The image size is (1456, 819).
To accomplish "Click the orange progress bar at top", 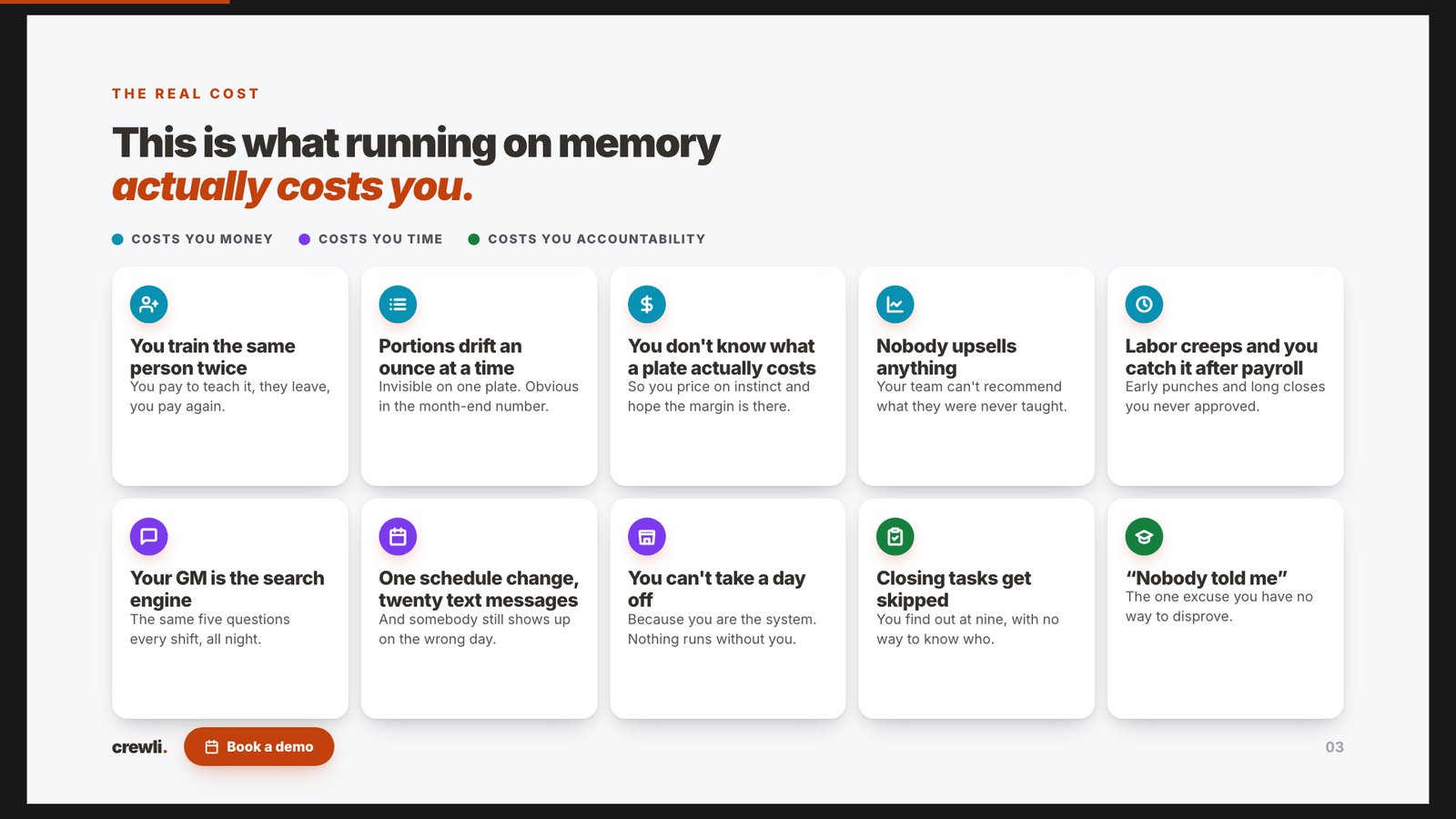I will [115, 2].
